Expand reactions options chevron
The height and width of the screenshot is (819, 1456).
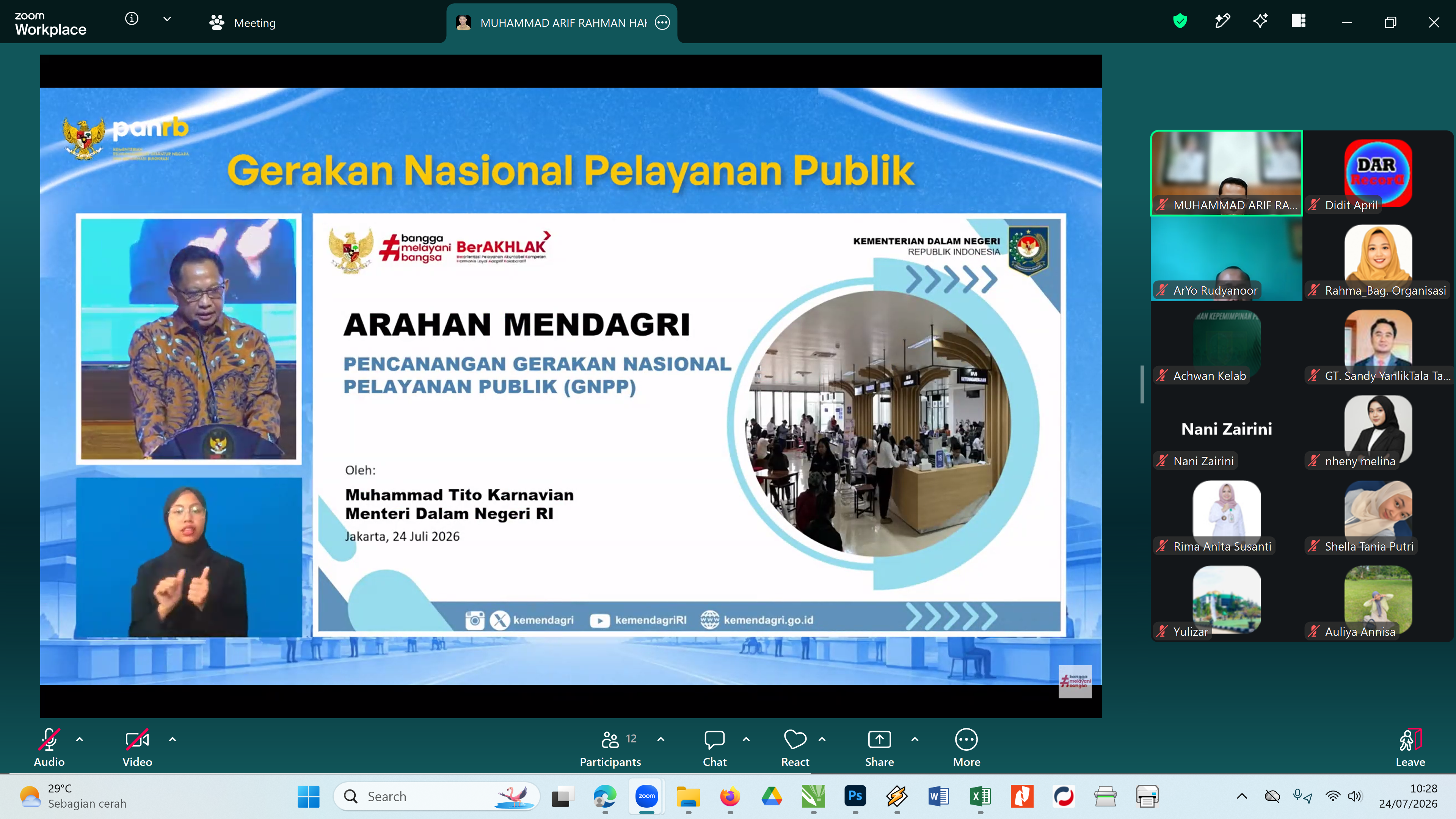click(822, 739)
